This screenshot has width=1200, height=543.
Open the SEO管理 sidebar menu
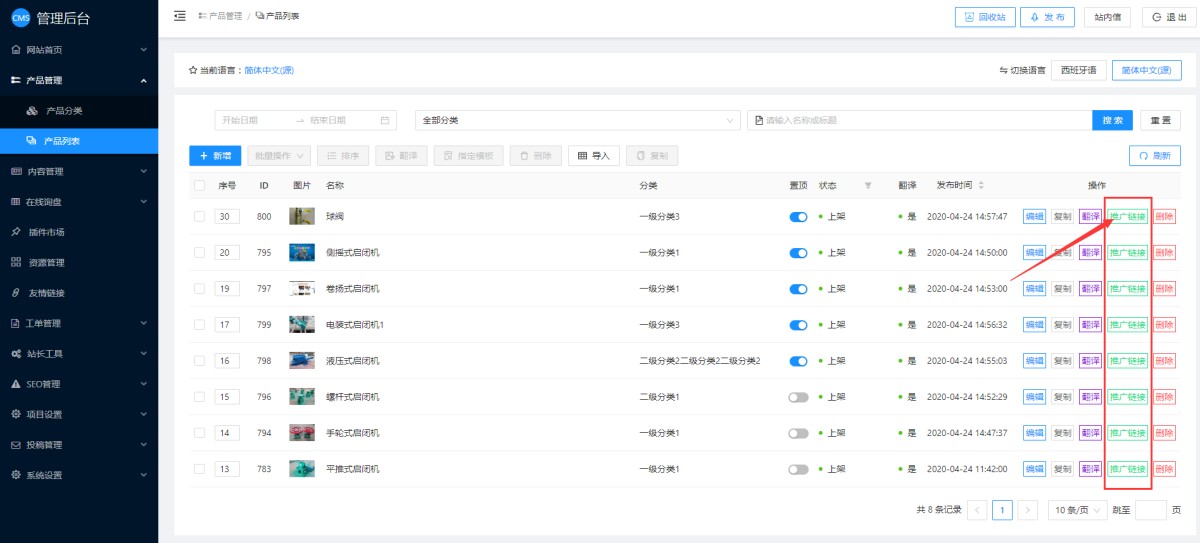coord(78,384)
